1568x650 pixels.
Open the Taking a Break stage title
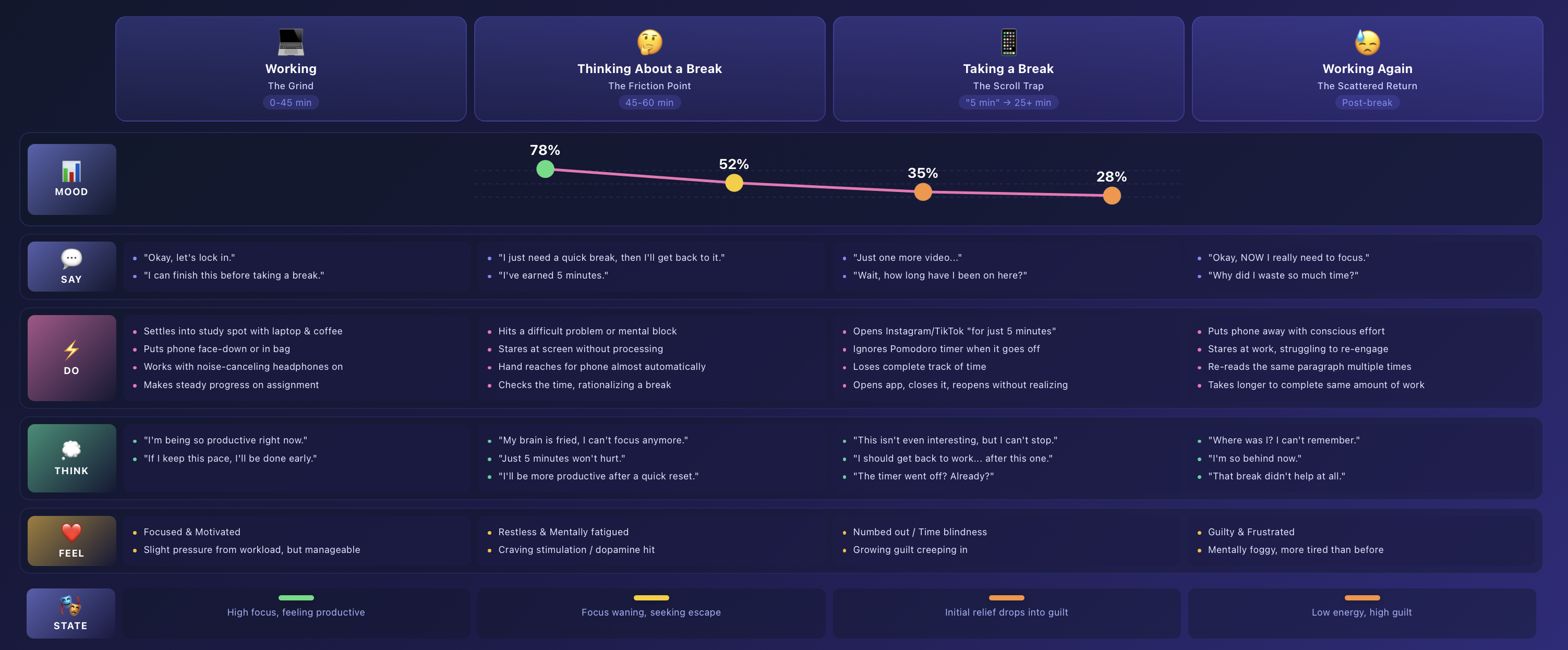pos(1008,69)
